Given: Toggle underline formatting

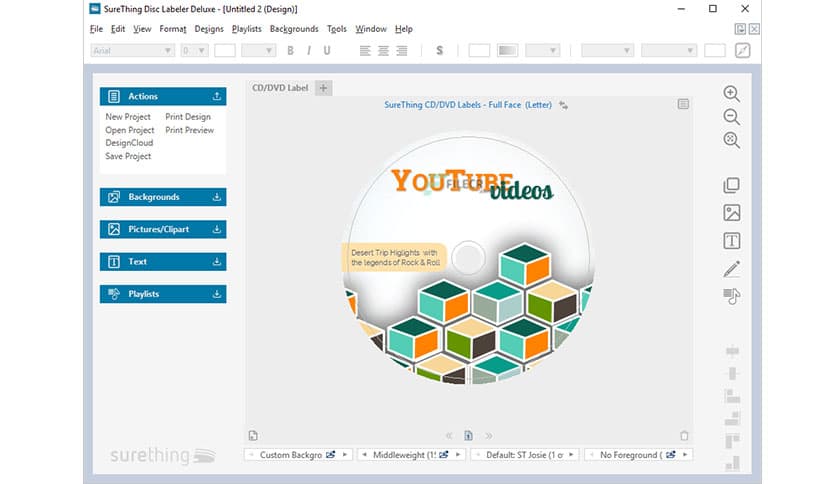Looking at the screenshot, I should [327, 51].
